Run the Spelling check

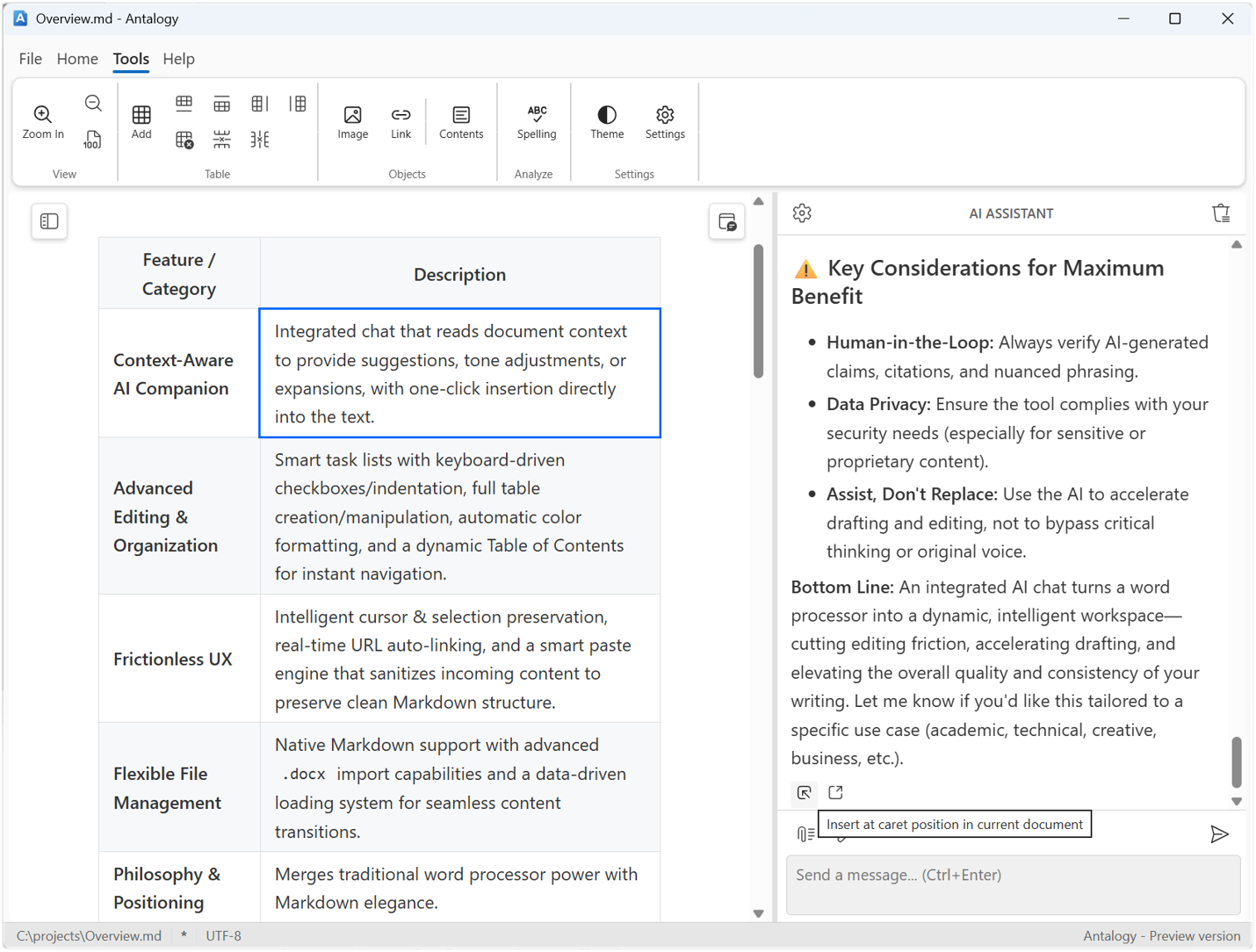pyautogui.click(x=537, y=122)
